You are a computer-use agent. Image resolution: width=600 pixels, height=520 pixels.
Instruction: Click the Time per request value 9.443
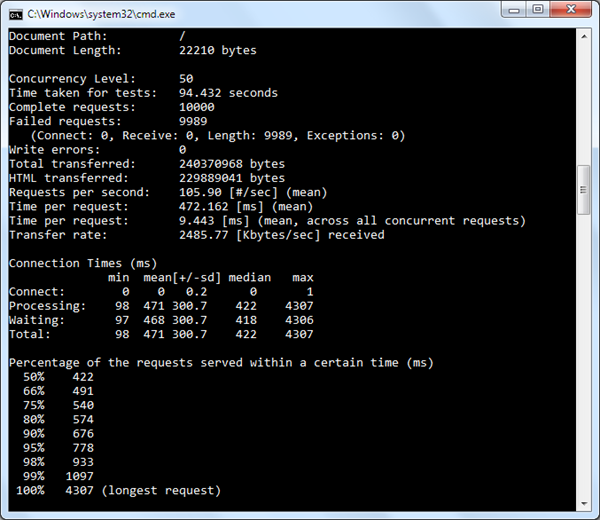coord(197,221)
